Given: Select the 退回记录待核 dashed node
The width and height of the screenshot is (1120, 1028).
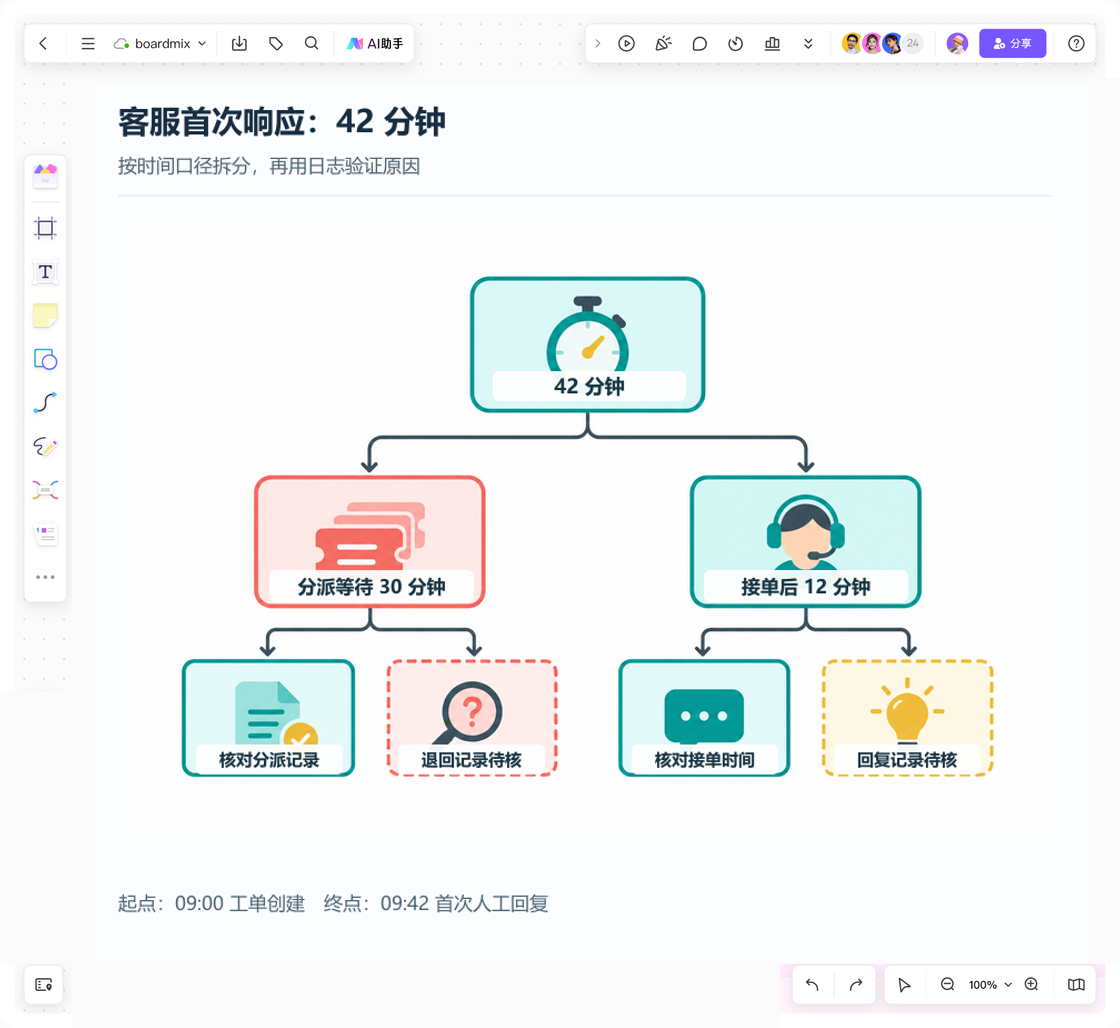Looking at the screenshot, I should (x=471, y=718).
